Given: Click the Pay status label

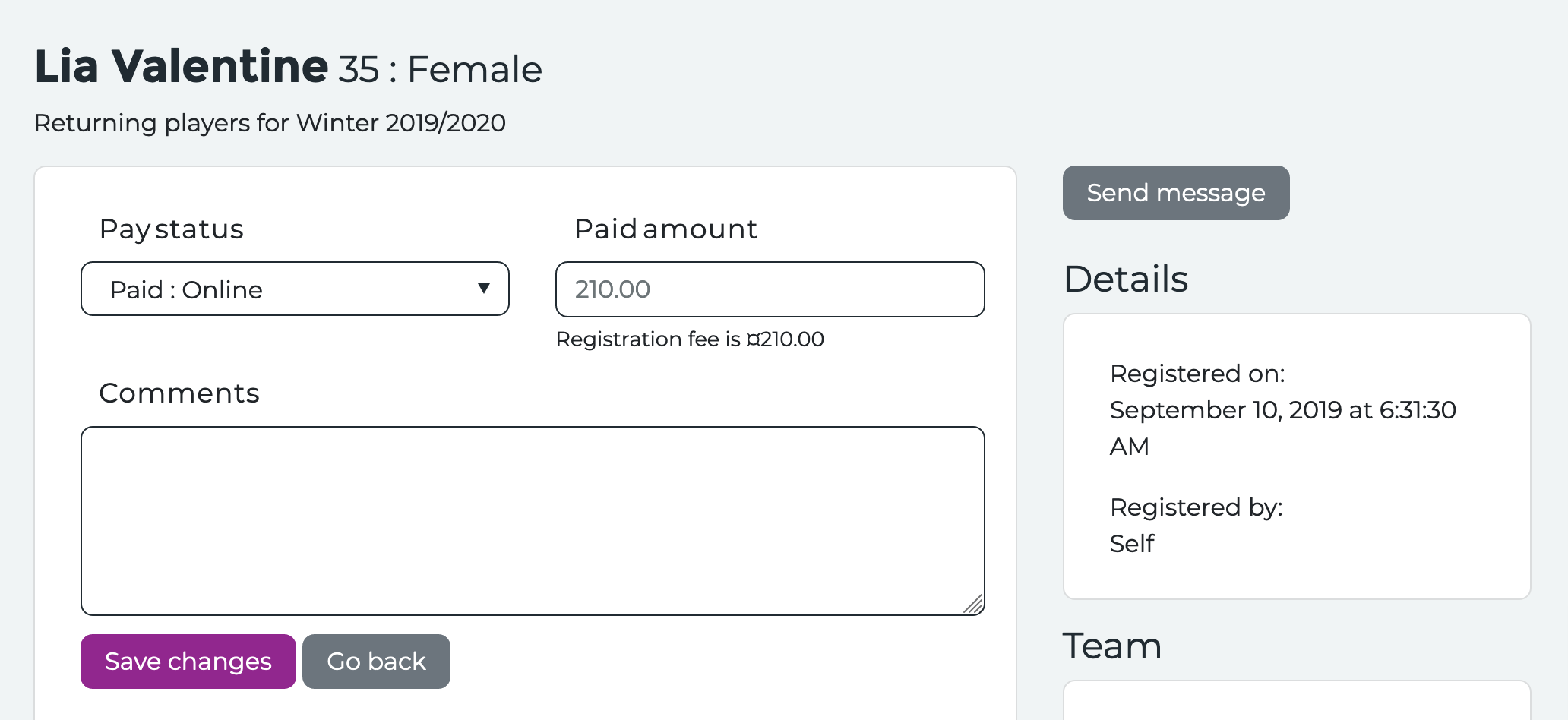Looking at the screenshot, I should click(x=172, y=229).
